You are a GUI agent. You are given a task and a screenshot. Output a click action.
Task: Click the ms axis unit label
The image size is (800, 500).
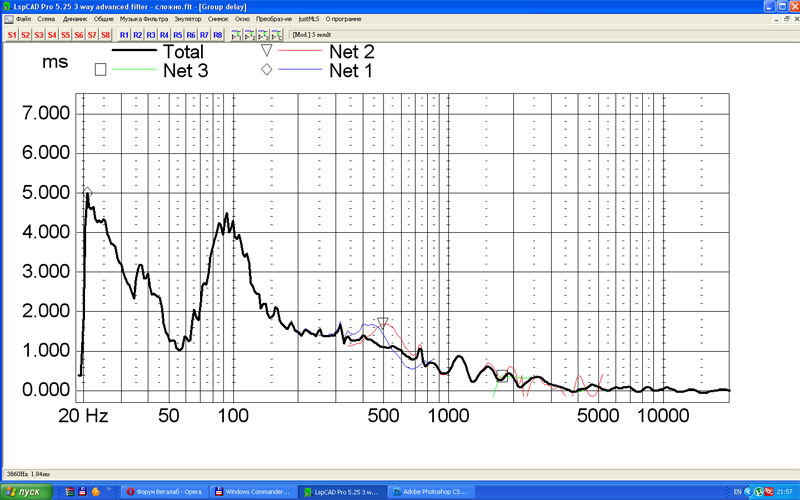tap(55, 62)
